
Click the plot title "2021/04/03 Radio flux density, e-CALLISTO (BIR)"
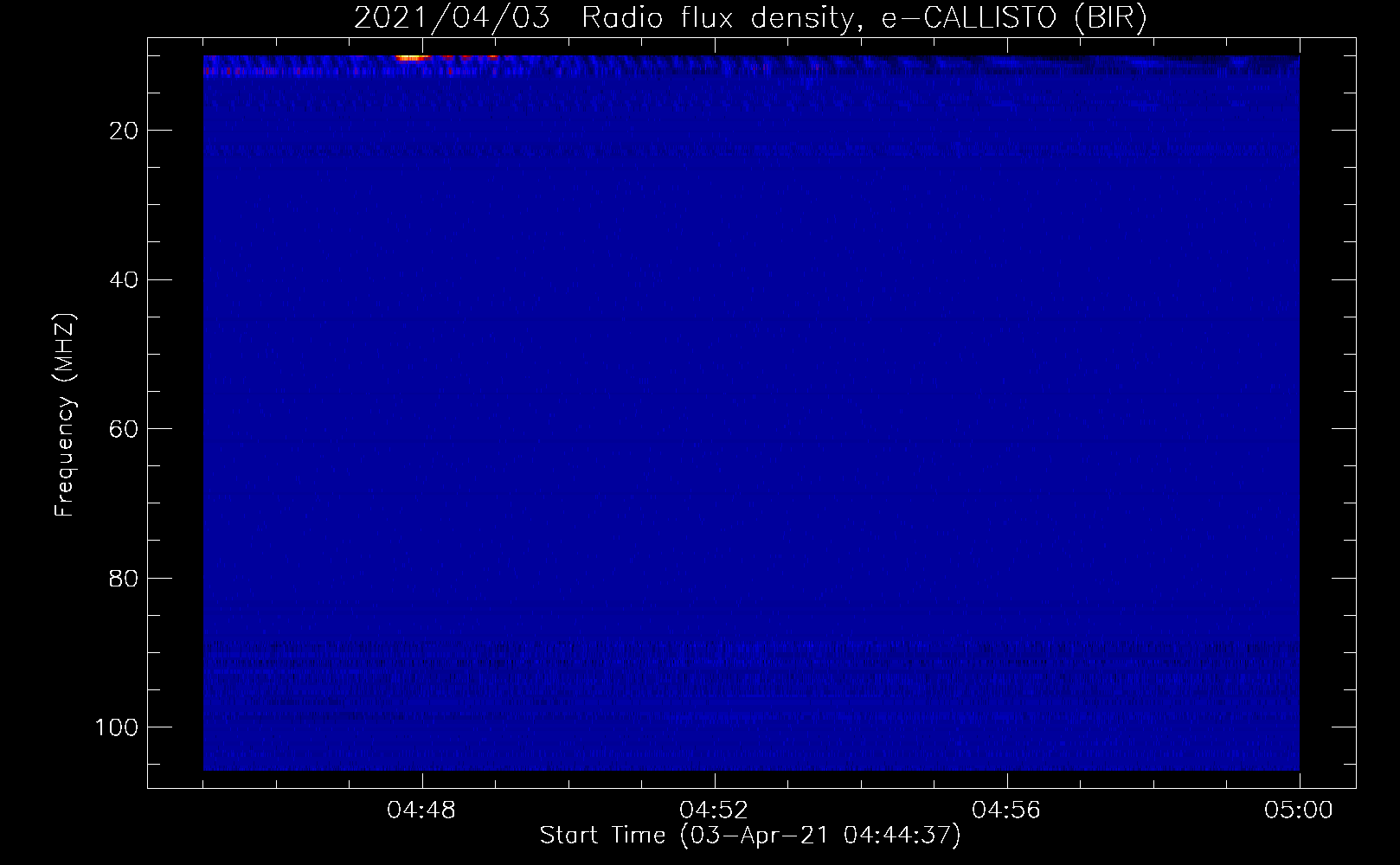[x=750, y=18]
